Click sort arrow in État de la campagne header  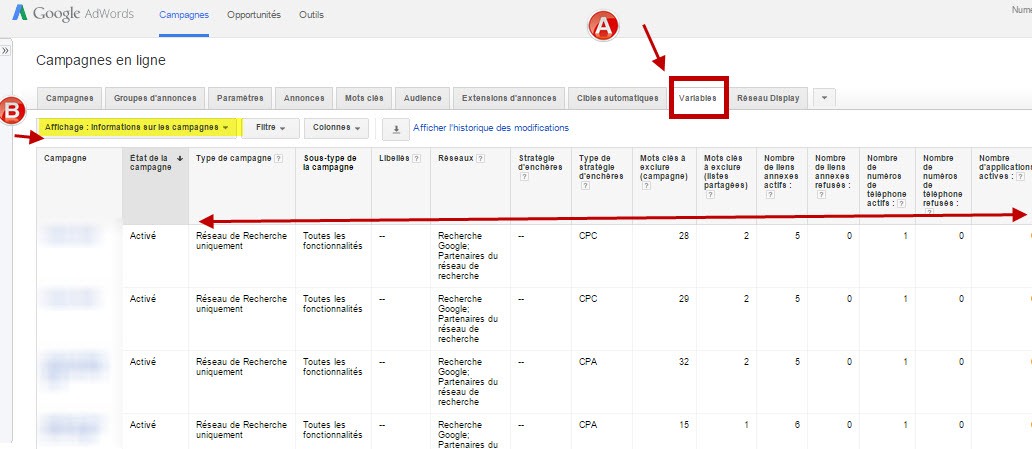[179, 158]
